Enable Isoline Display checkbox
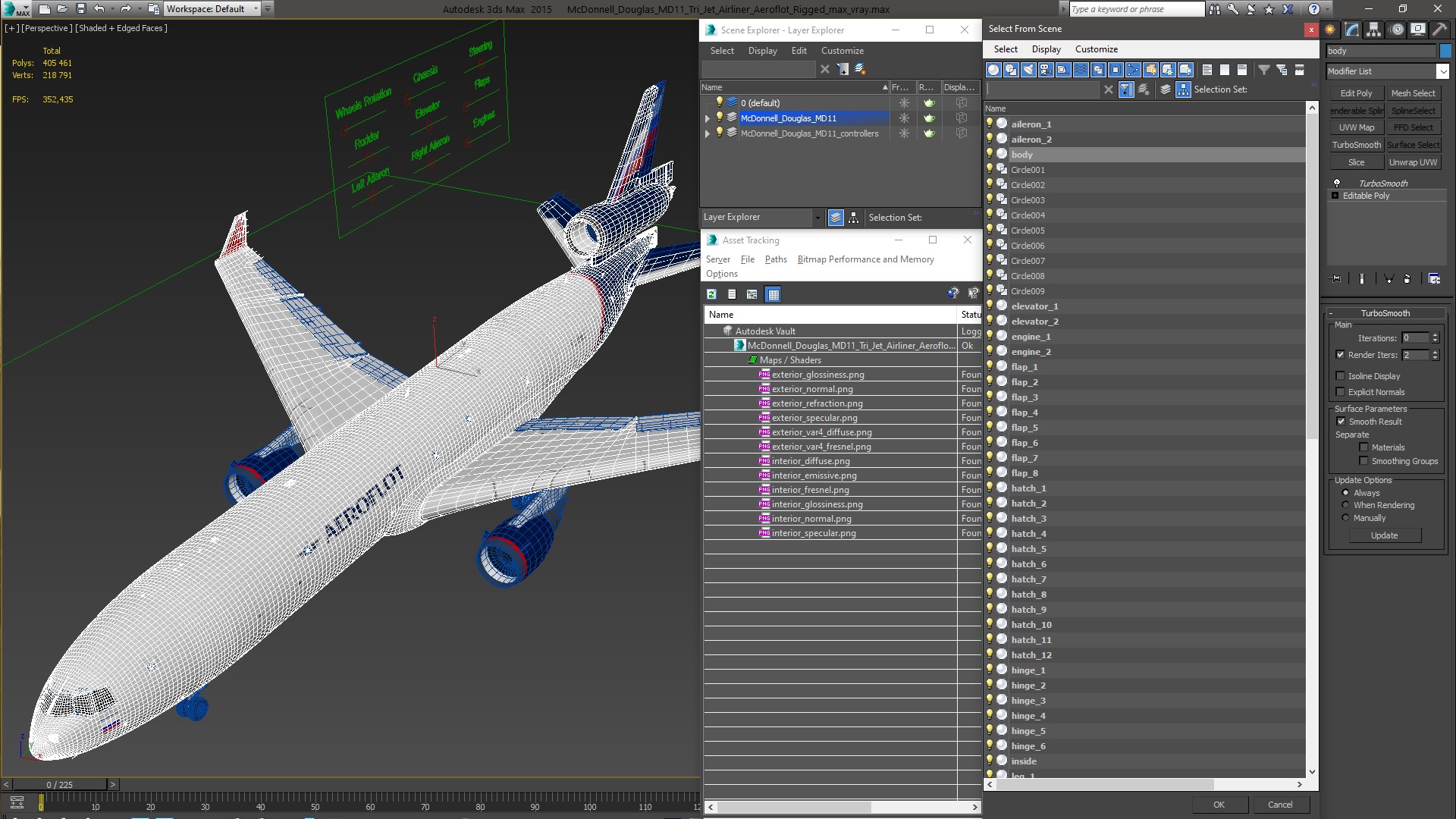 pos(1340,376)
